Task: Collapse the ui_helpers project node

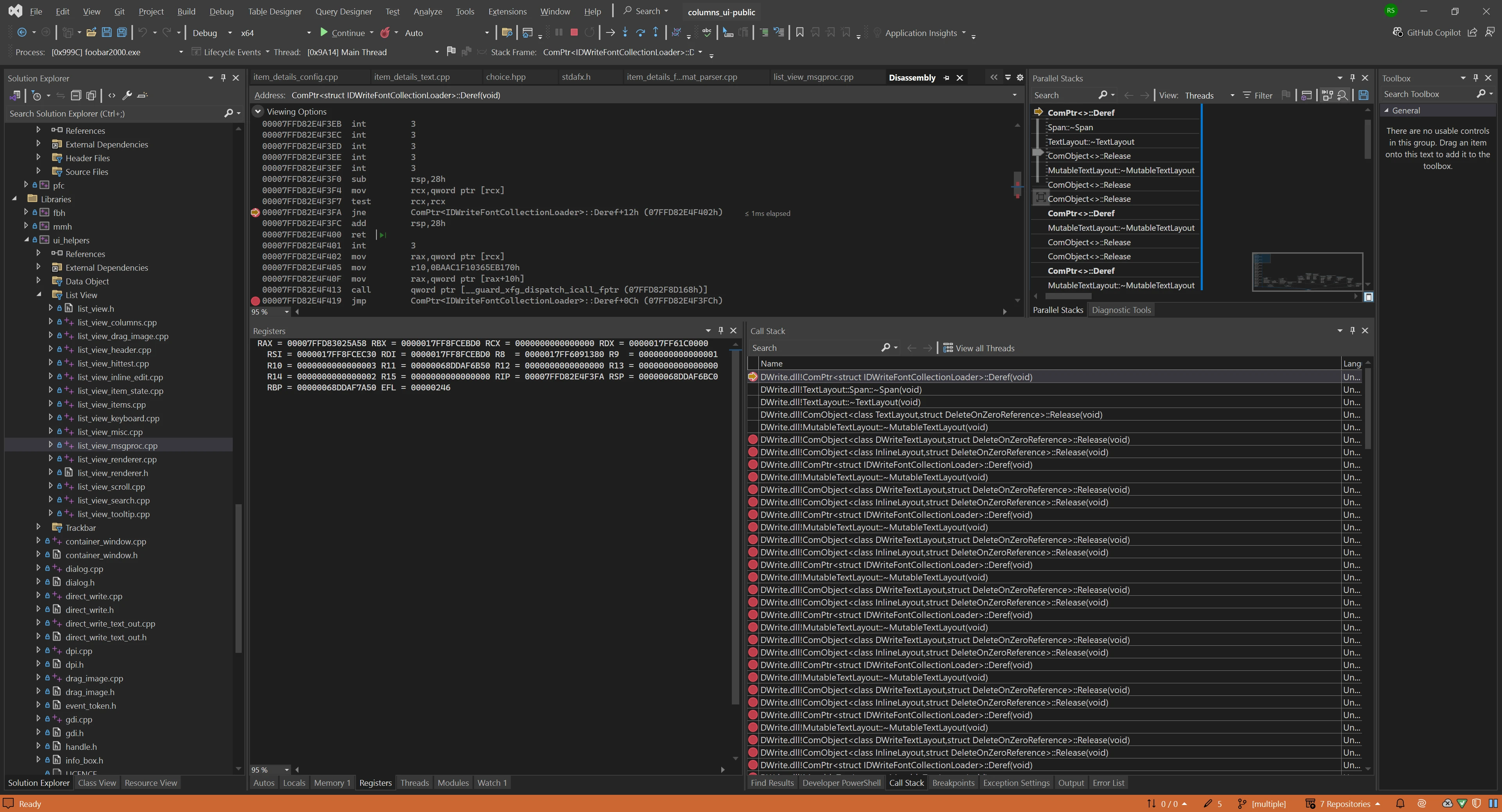Action: pos(27,240)
